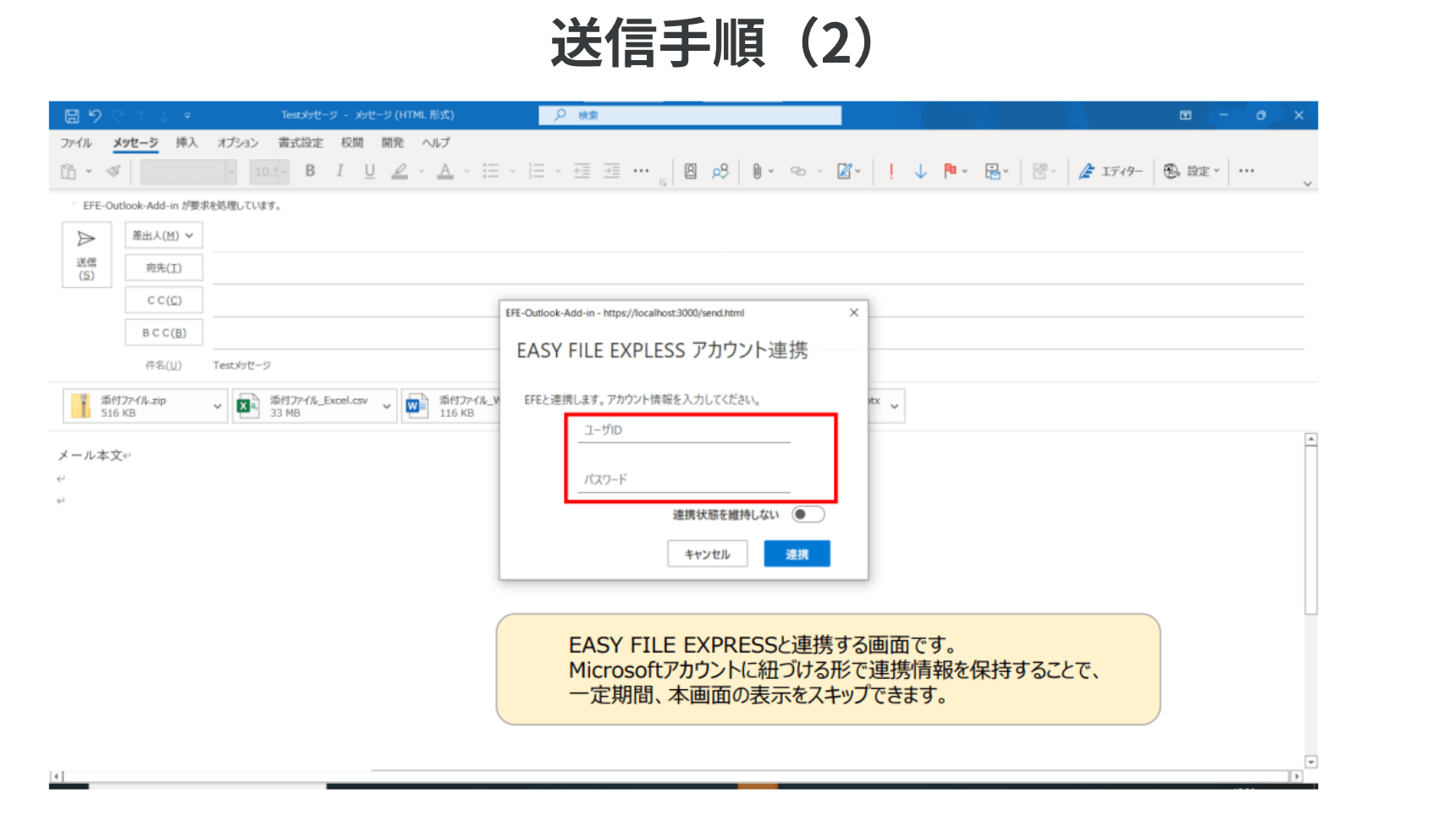Viewport: 1456px width, 822px height.
Task: Switch to the オプション tab
Action: (237, 143)
